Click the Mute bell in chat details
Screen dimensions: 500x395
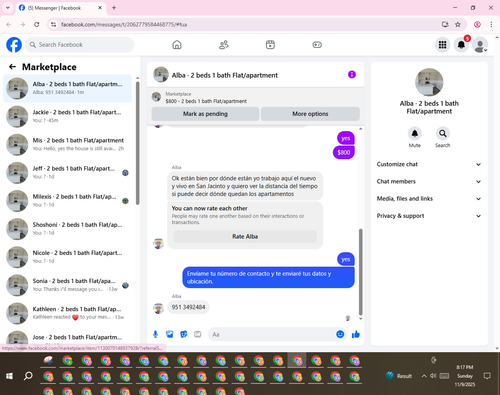[x=415, y=134]
